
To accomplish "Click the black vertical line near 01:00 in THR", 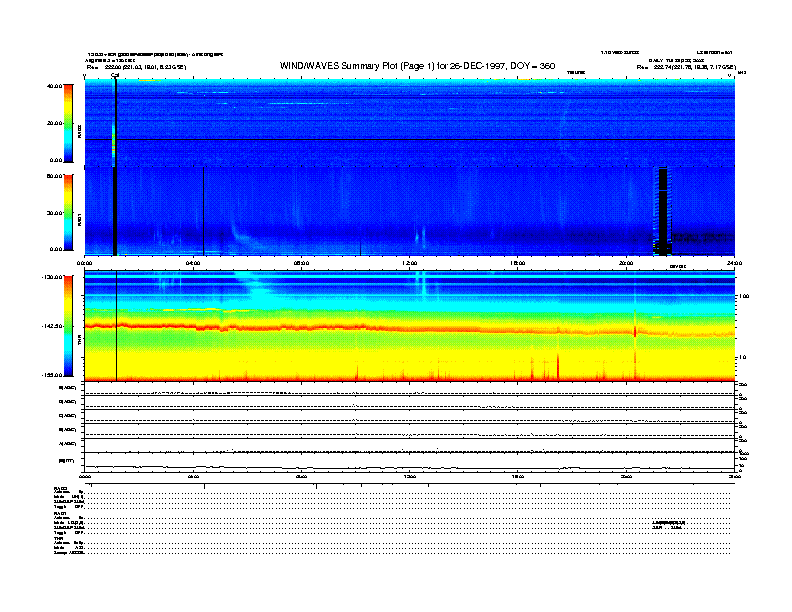I will pyautogui.click(x=117, y=326).
